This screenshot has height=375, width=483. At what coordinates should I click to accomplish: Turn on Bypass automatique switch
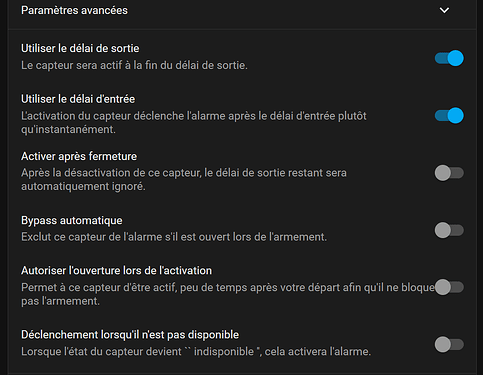pos(449,230)
